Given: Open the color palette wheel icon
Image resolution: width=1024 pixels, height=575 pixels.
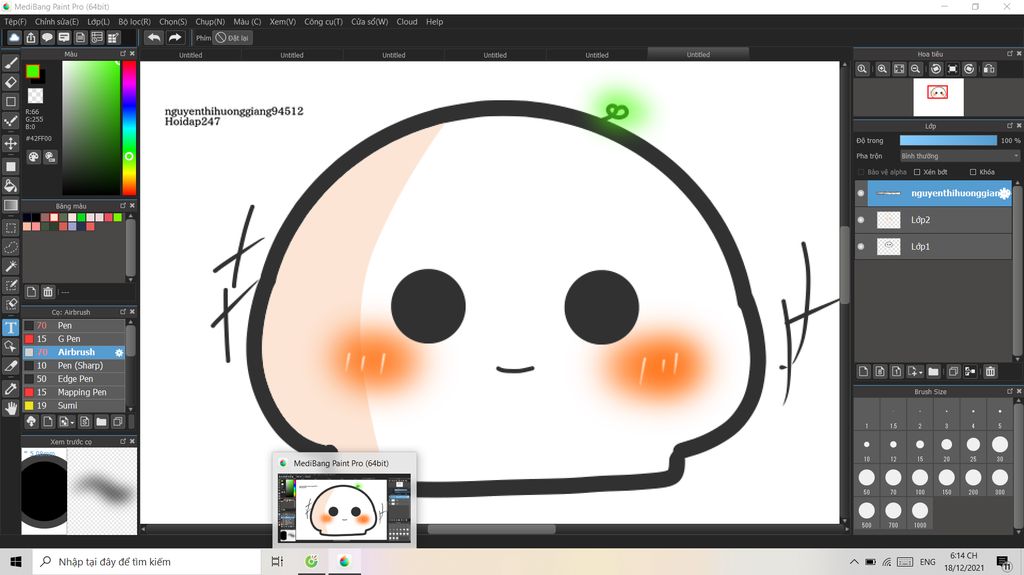Looking at the screenshot, I should pos(34,156).
